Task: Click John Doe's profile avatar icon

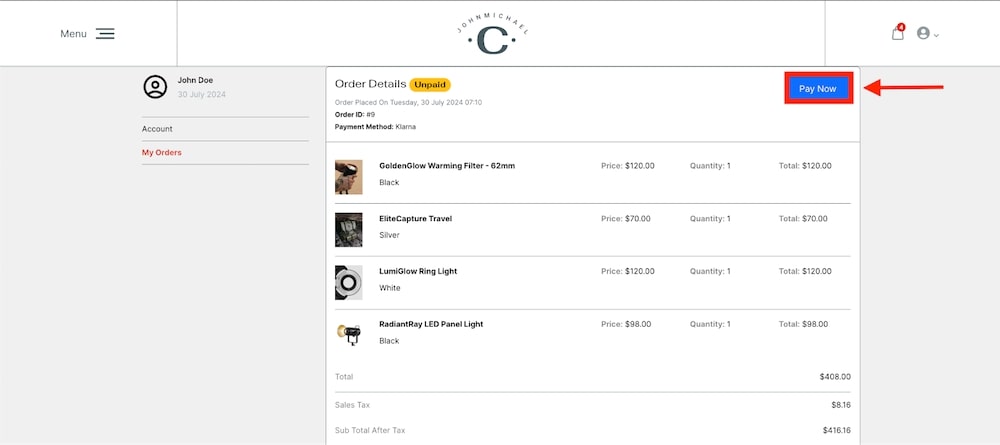Action: [155, 87]
